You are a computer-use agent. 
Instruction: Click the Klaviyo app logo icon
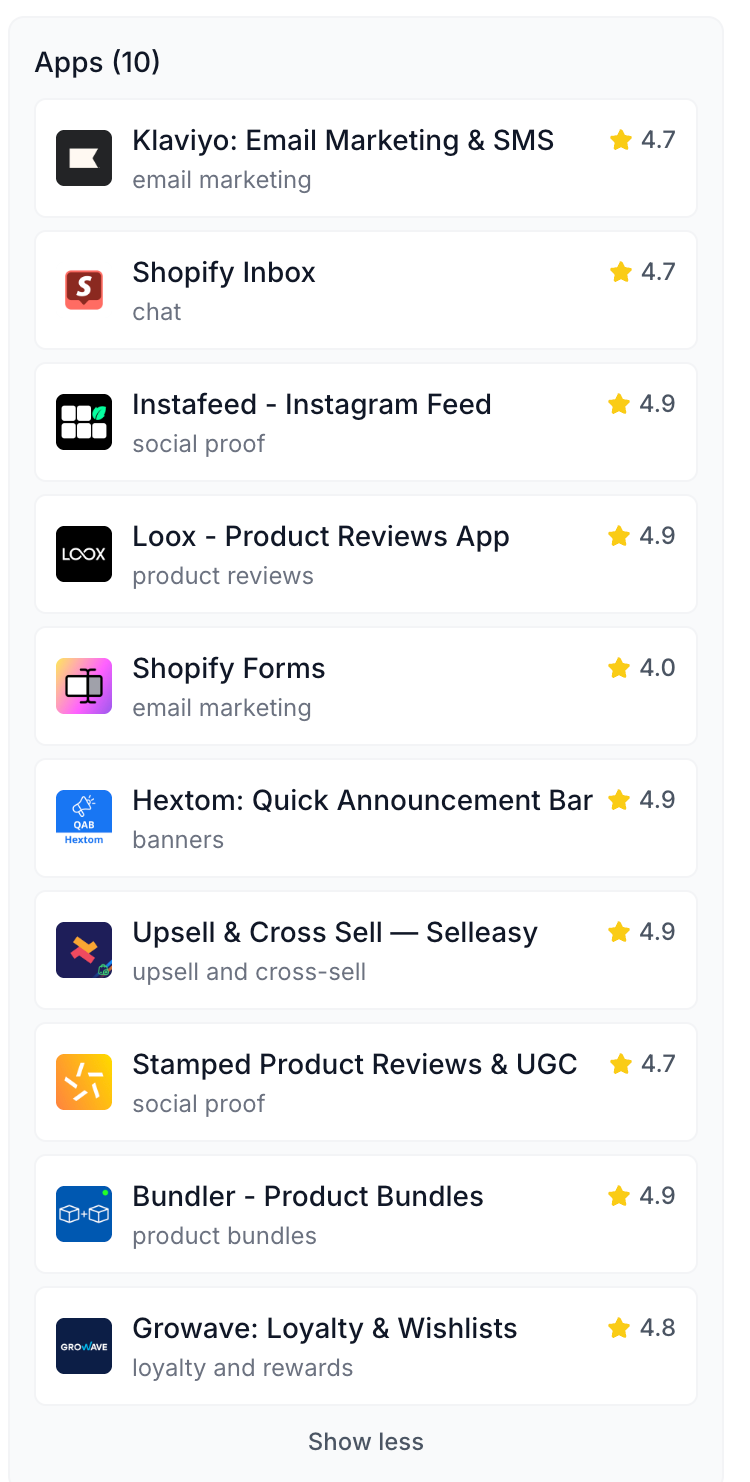tap(84, 158)
